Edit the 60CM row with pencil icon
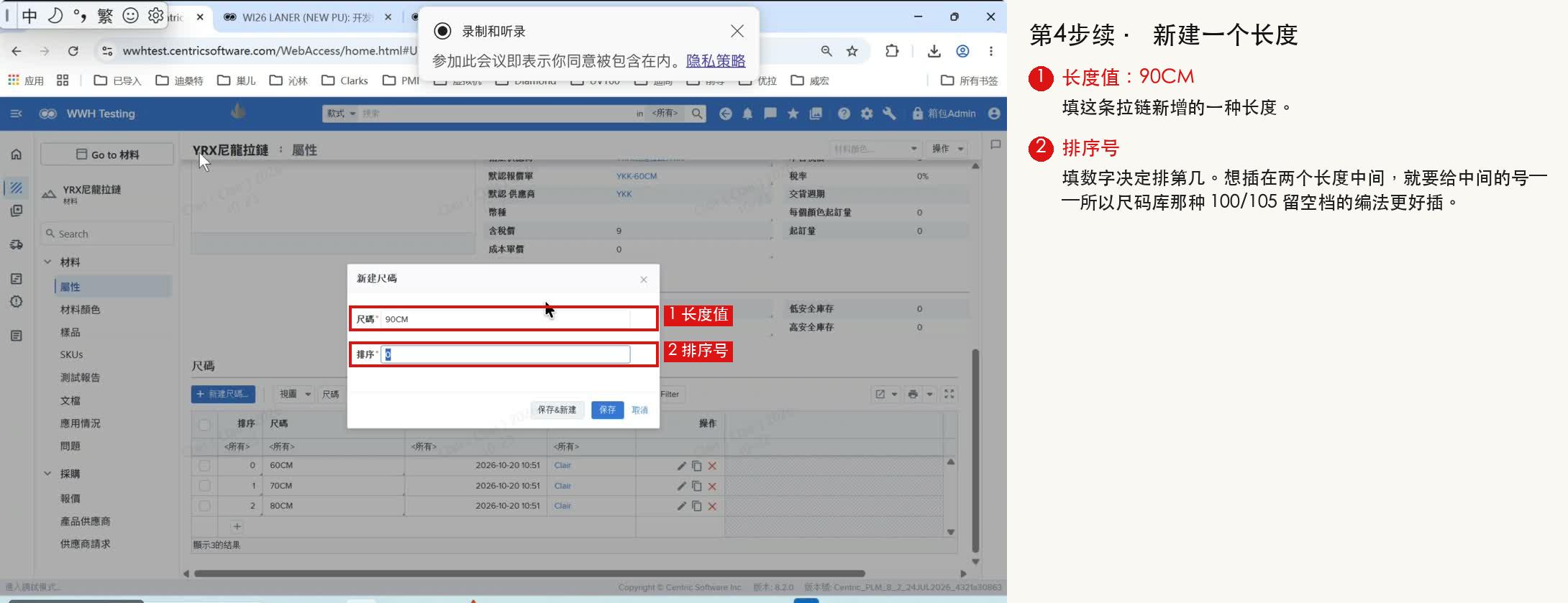Screen dimensions: 1568x603 point(681,466)
